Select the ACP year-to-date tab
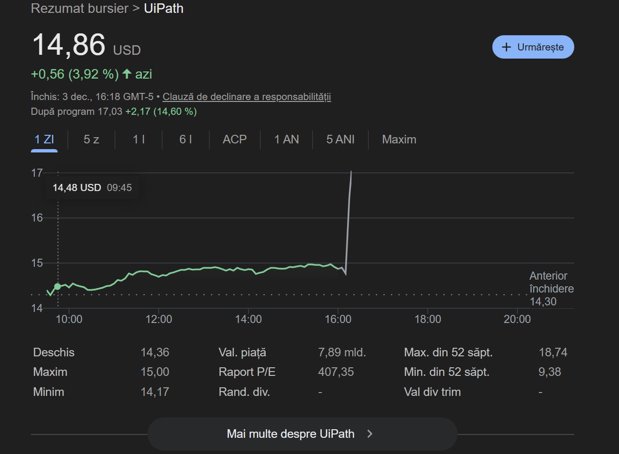The height and width of the screenshot is (454, 619). [234, 140]
